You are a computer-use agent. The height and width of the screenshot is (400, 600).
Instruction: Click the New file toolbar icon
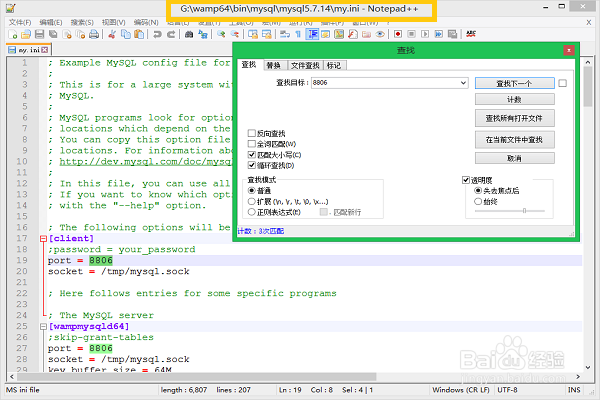pos(13,34)
